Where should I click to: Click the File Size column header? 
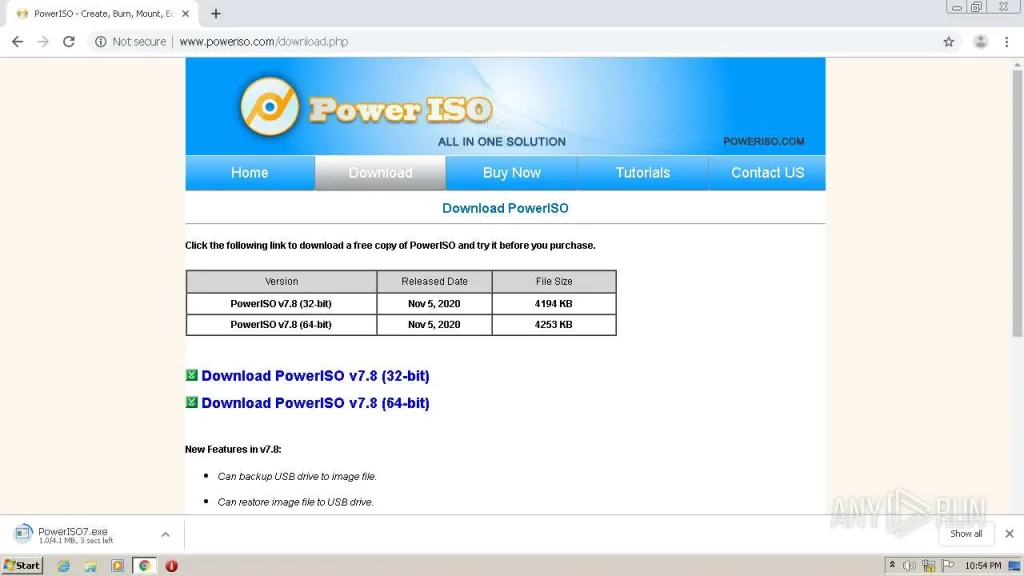(x=554, y=281)
